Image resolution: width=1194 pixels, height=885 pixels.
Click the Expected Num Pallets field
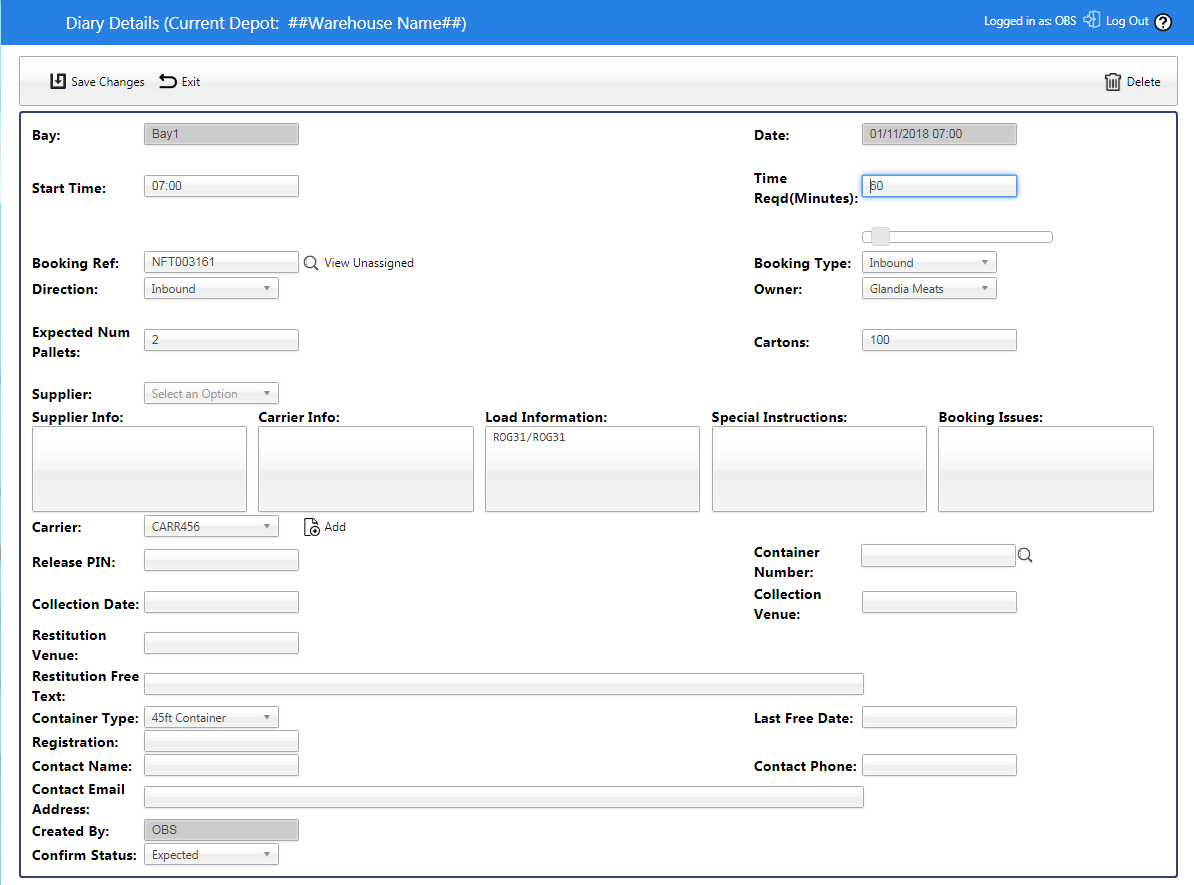pyautogui.click(x=221, y=340)
